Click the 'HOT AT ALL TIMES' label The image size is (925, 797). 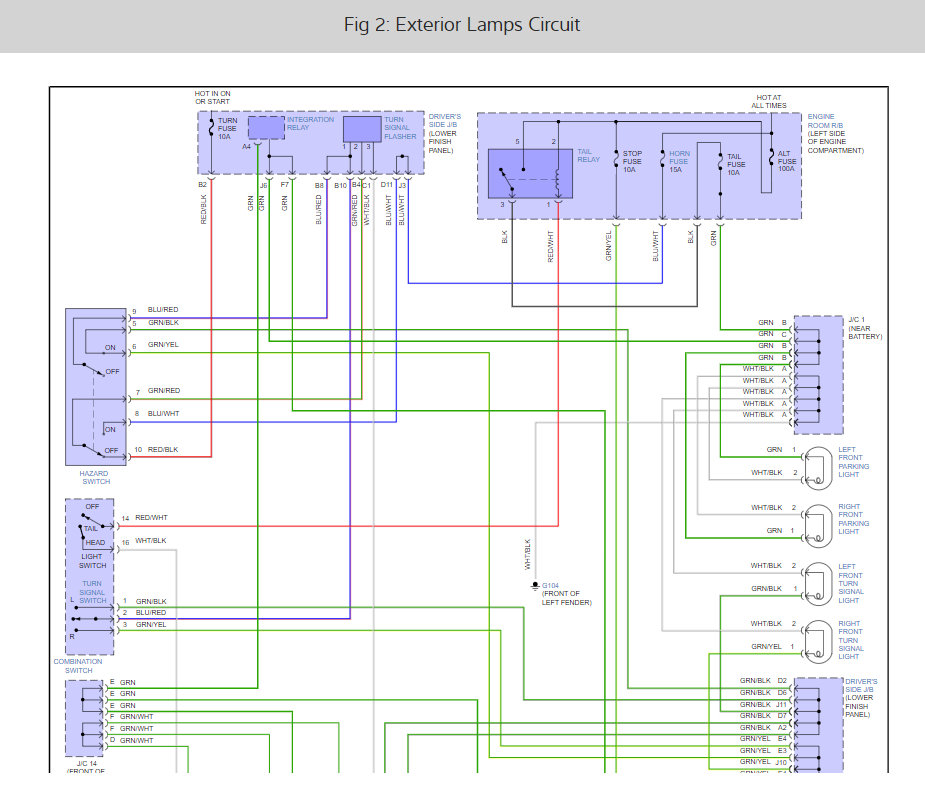click(769, 101)
